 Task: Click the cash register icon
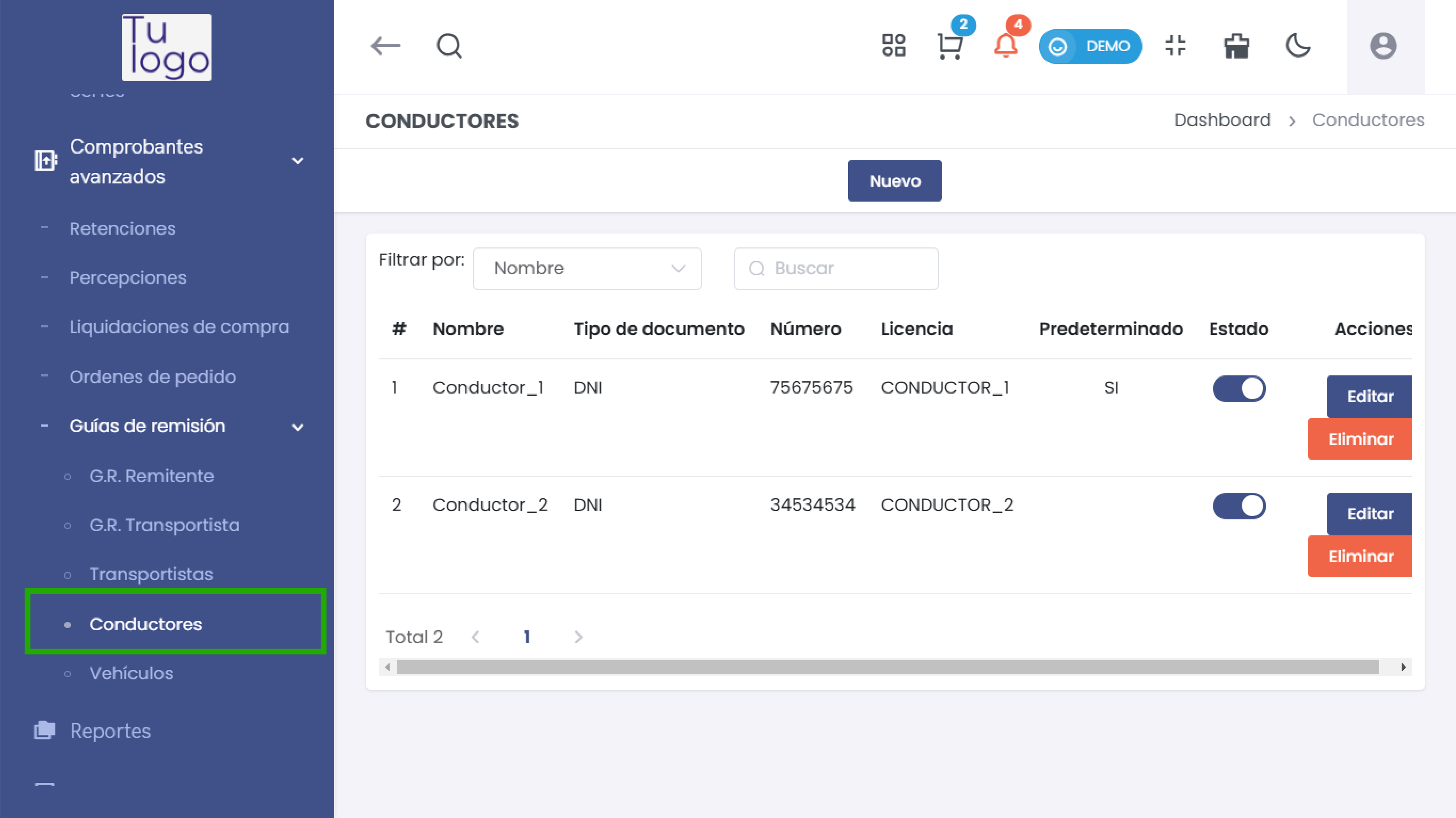[1236, 46]
